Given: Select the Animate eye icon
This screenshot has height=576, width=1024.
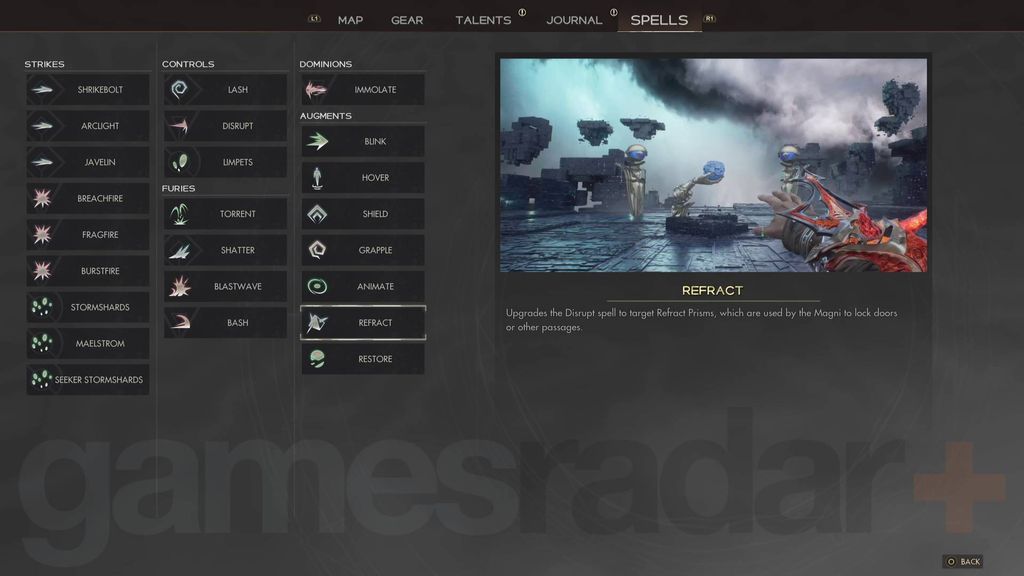Looking at the screenshot, I should (x=317, y=286).
